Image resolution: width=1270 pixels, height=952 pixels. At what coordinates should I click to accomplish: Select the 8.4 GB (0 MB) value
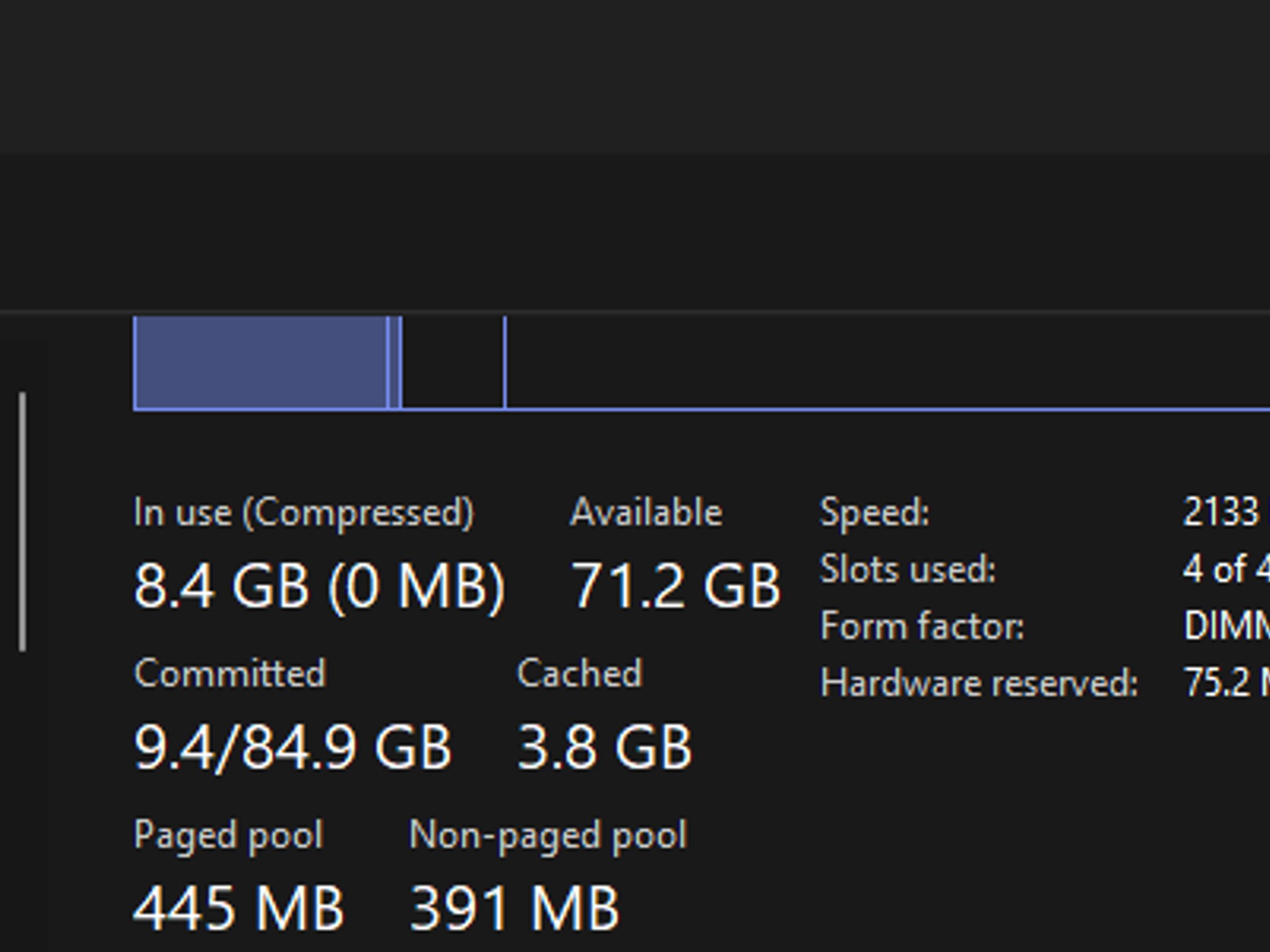tap(319, 586)
